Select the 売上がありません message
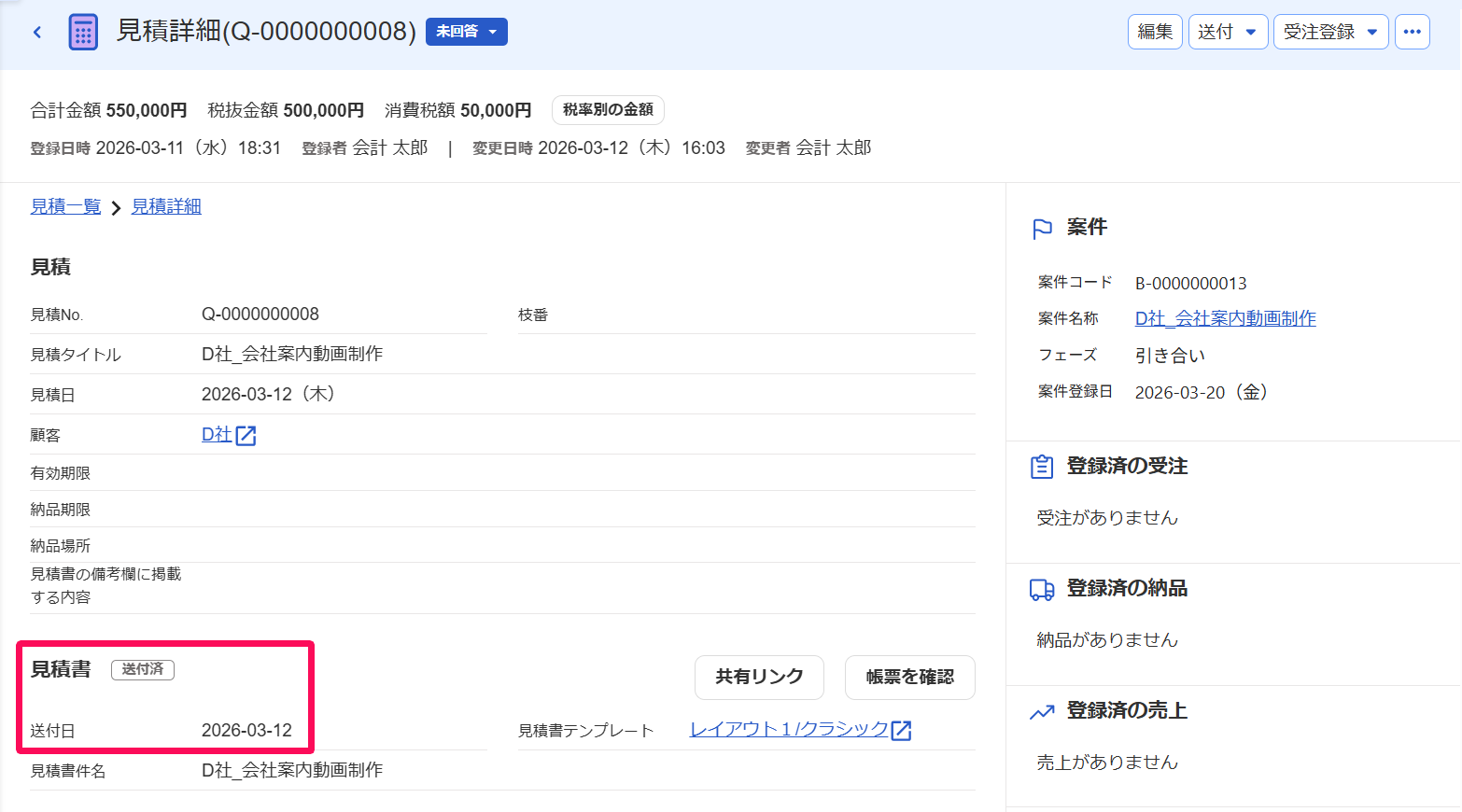Screen dimensions: 1462x812 click(x=1107, y=762)
